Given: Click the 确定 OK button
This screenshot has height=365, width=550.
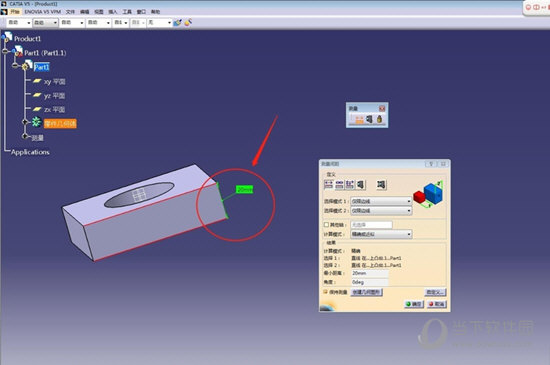Looking at the screenshot, I should [414, 304].
